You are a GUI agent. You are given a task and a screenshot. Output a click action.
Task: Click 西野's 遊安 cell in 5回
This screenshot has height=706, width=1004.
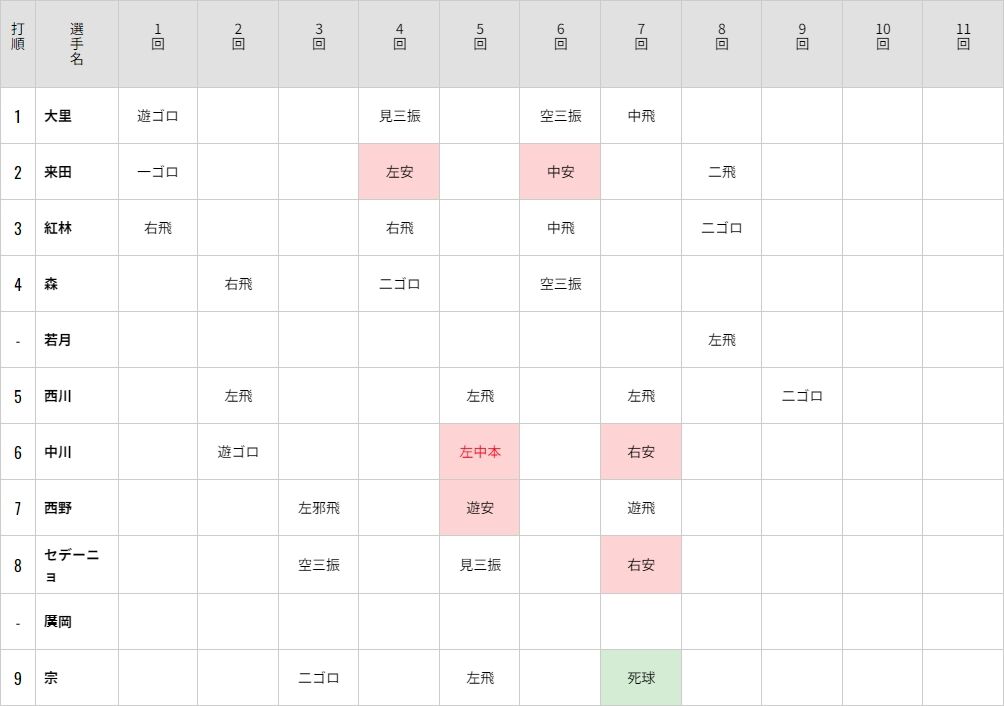coord(480,508)
